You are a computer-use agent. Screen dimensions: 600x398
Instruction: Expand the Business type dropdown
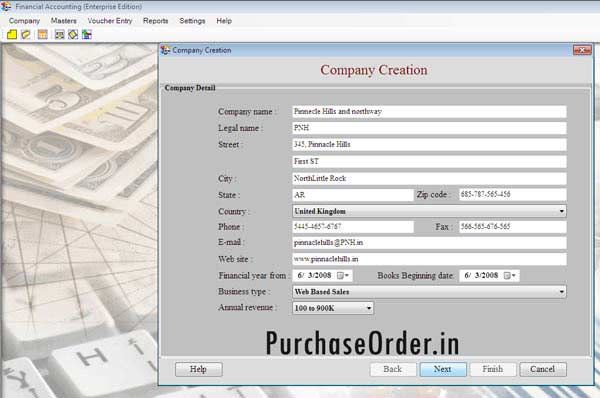[561, 292]
